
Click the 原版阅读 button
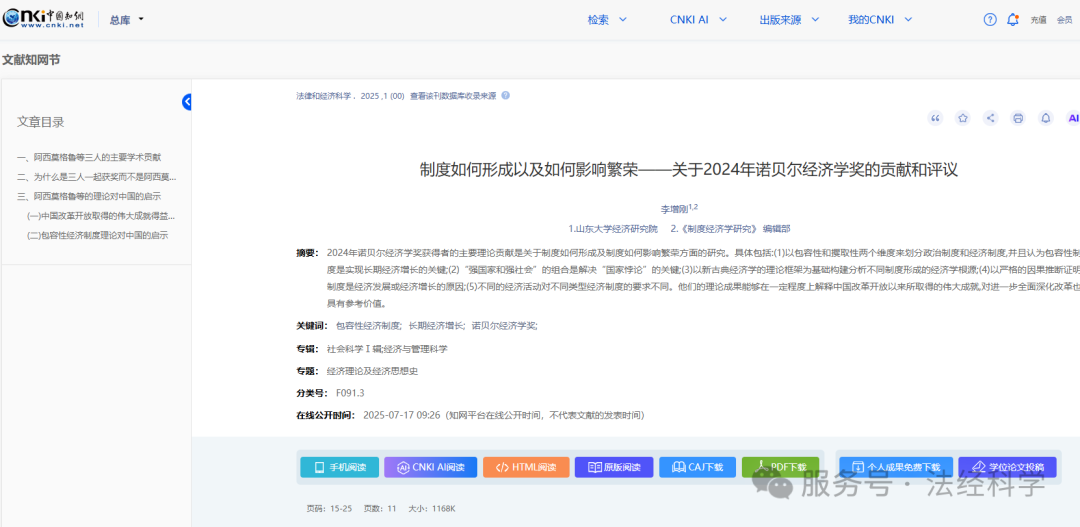[x=614, y=467]
